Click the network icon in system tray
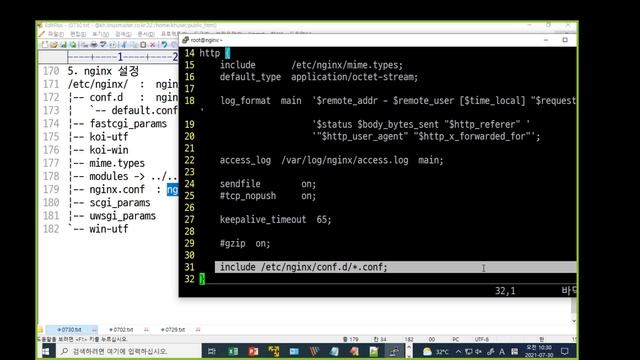Screen dimensions: 640x360 point(468,351)
